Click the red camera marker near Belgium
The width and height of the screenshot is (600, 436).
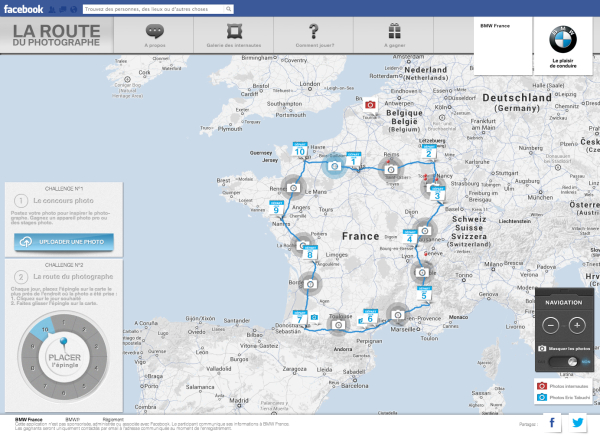pyautogui.click(x=370, y=105)
